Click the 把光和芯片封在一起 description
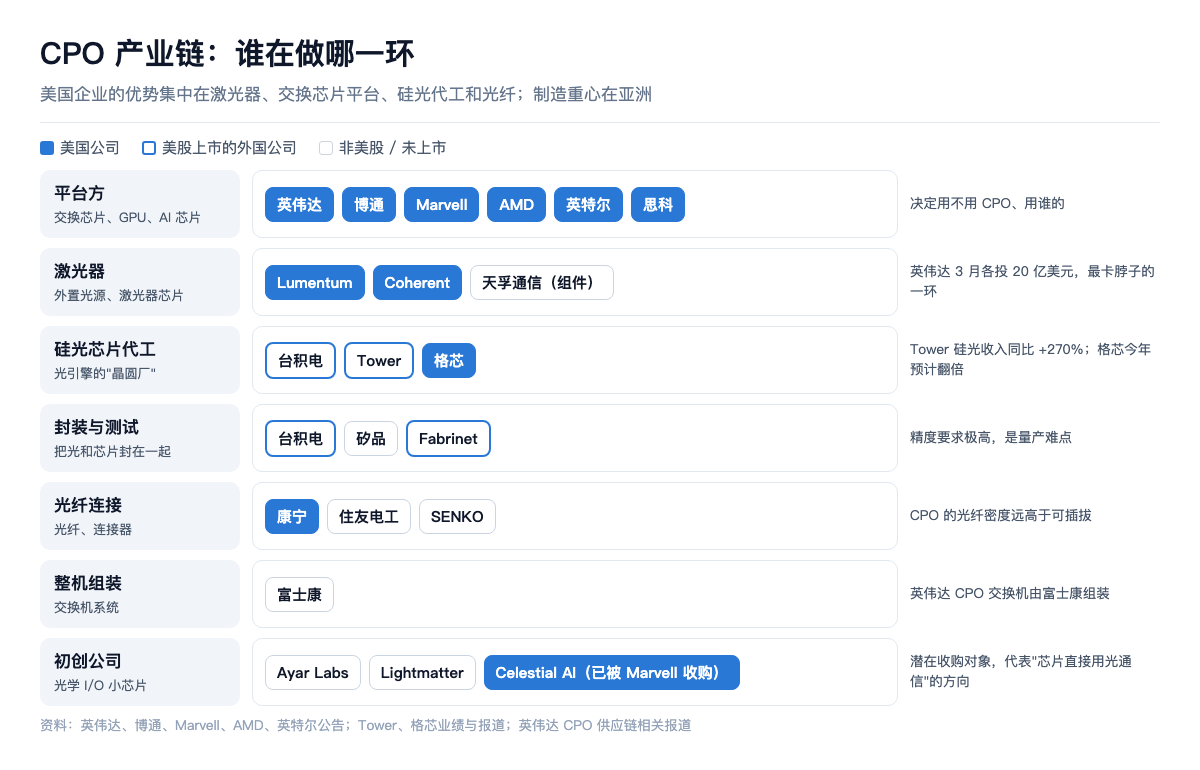Image resolution: width=1200 pixels, height=770 pixels. point(112,452)
